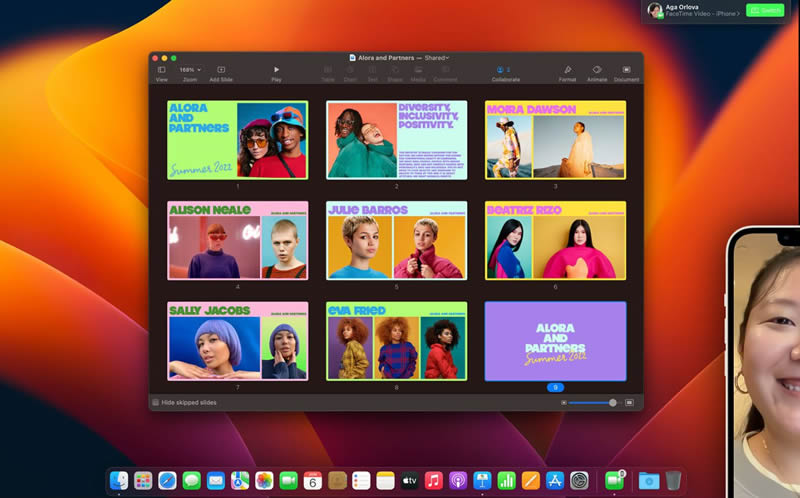The height and width of the screenshot is (498, 800).
Task: Click the FaceTime Video - iPhone label
Action: pyautogui.click(x=703, y=14)
